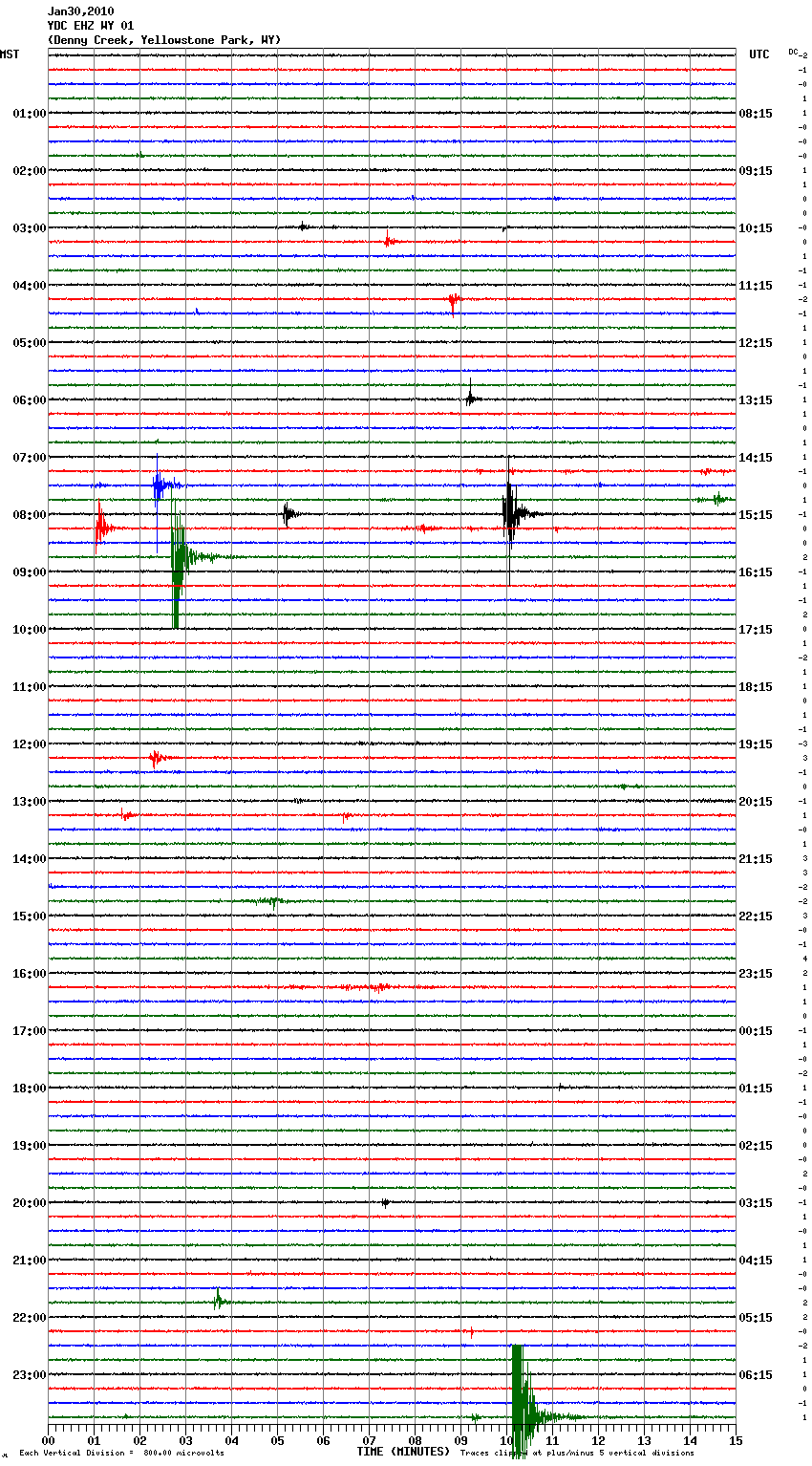
Task: Click the "02:15" UTC time label
Action: (x=756, y=1146)
